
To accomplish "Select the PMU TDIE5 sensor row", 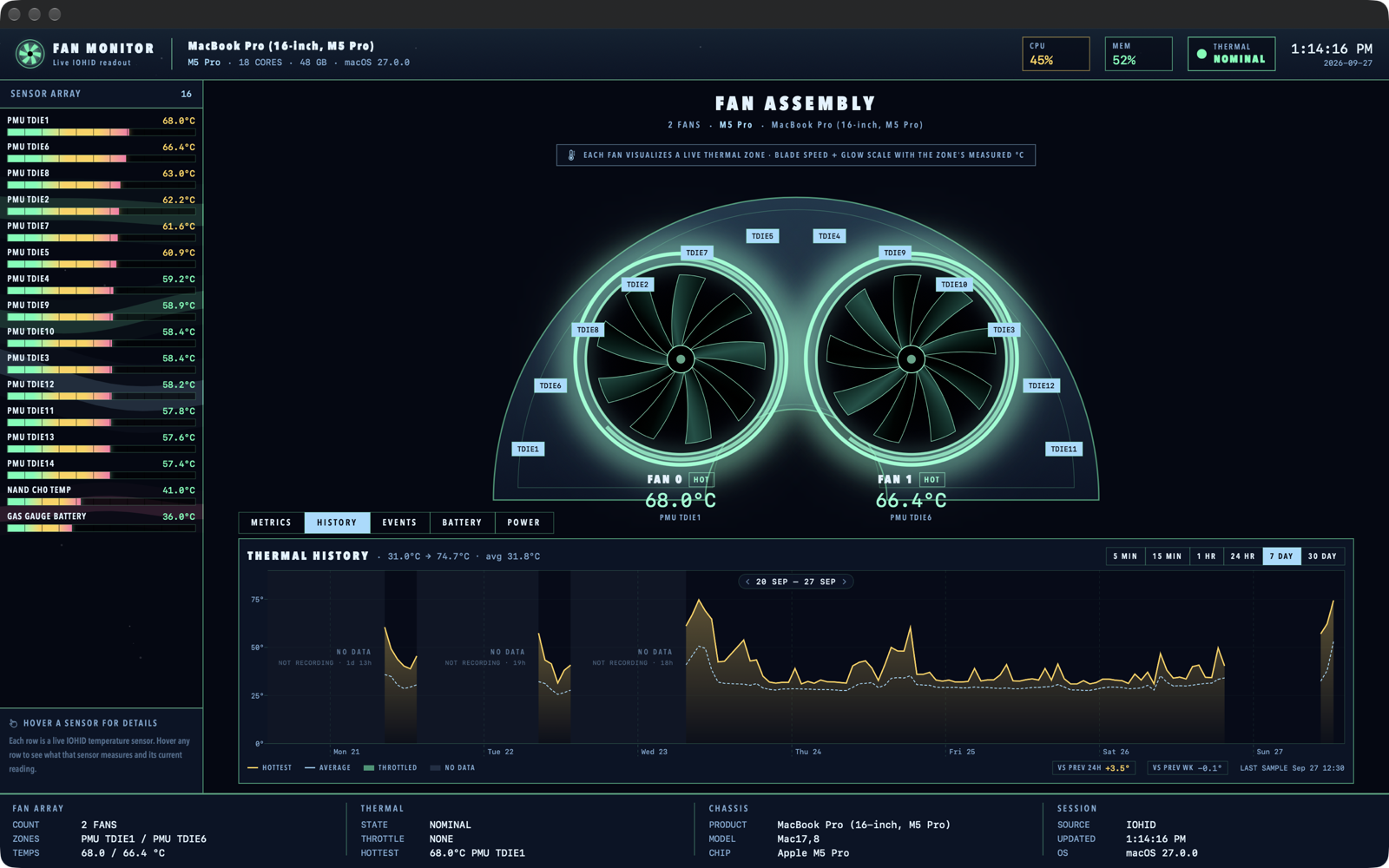I will pyautogui.click(x=102, y=257).
